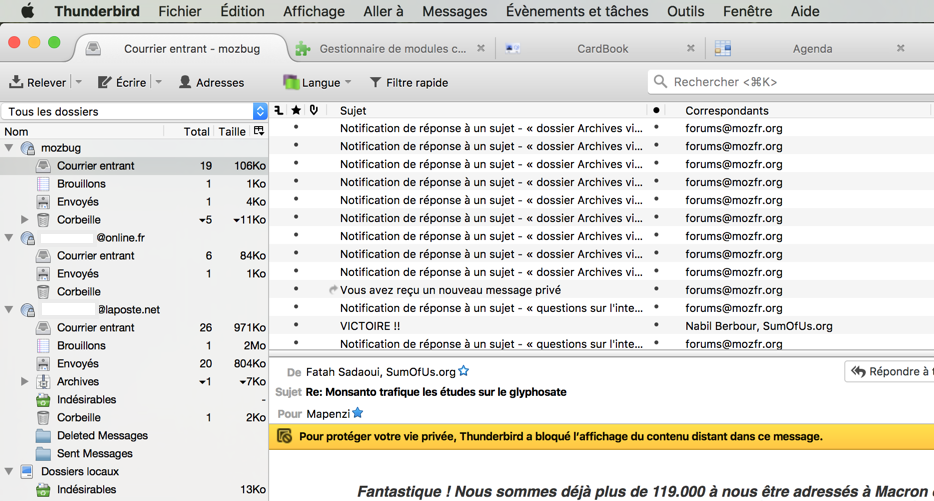Click the Répondre à reply button

[x=888, y=371]
